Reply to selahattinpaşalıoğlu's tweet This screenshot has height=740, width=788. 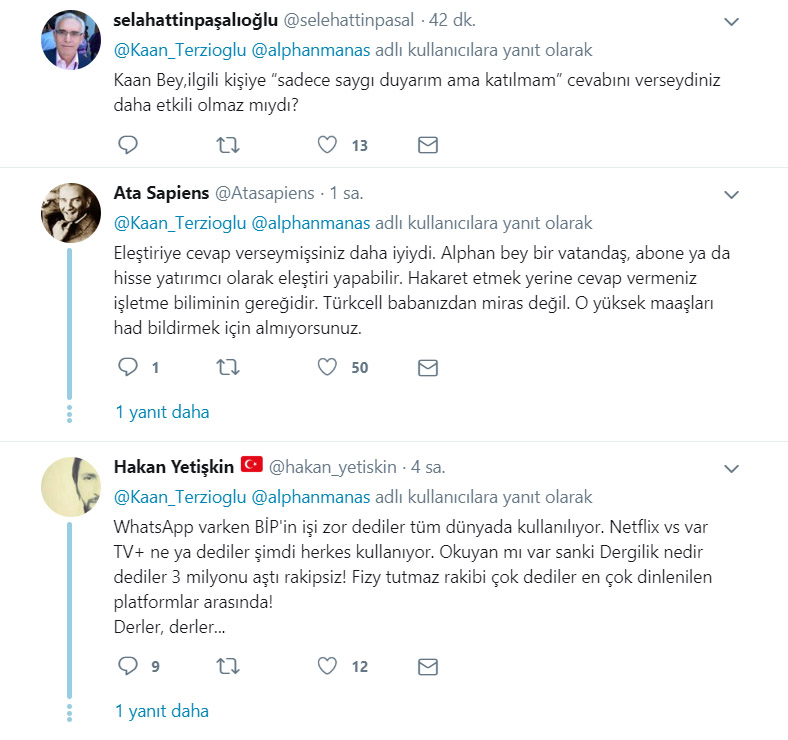(127, 145)
